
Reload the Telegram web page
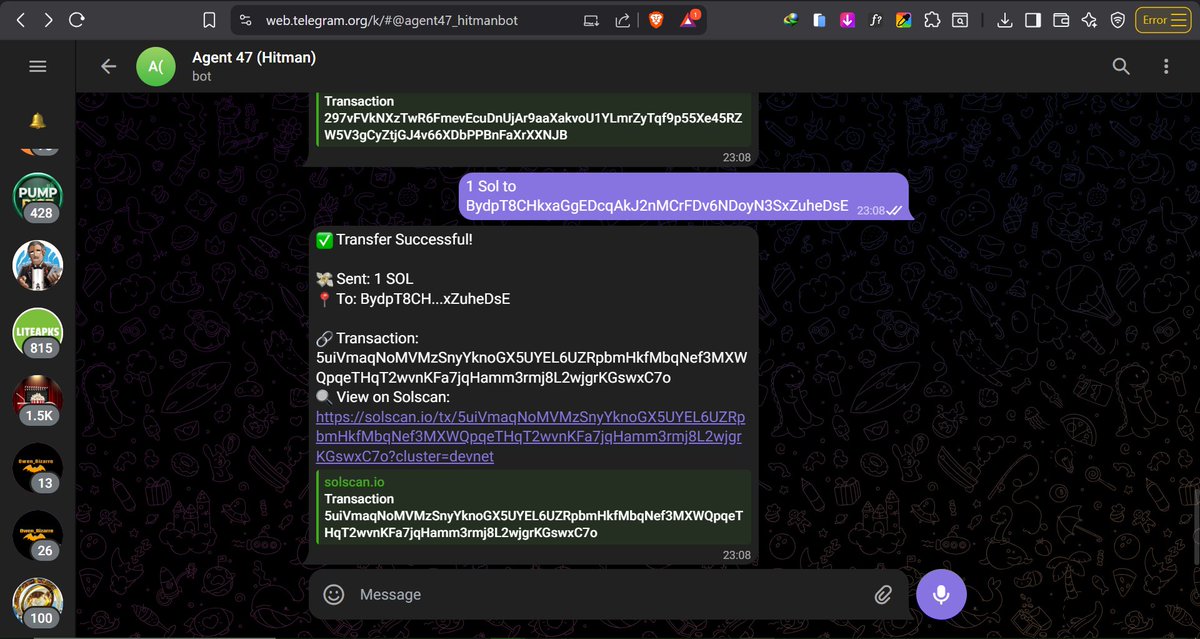coord(77,19)
